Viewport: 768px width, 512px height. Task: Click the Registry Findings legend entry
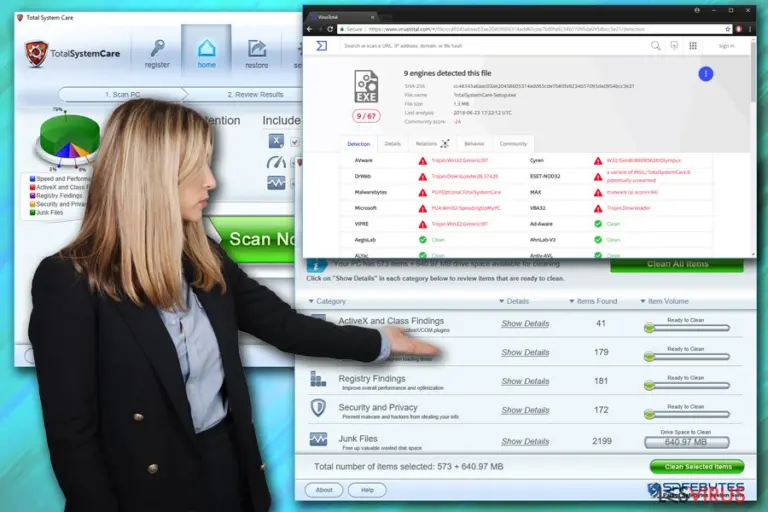56,196
